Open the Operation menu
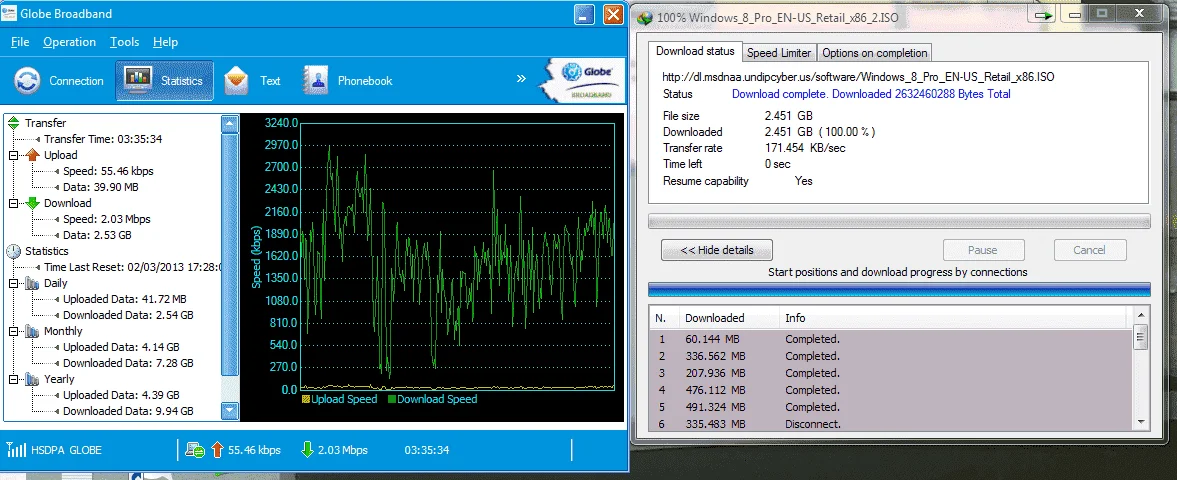The height and width of the screenshot is (480, 1177). (x=69, y=42)
